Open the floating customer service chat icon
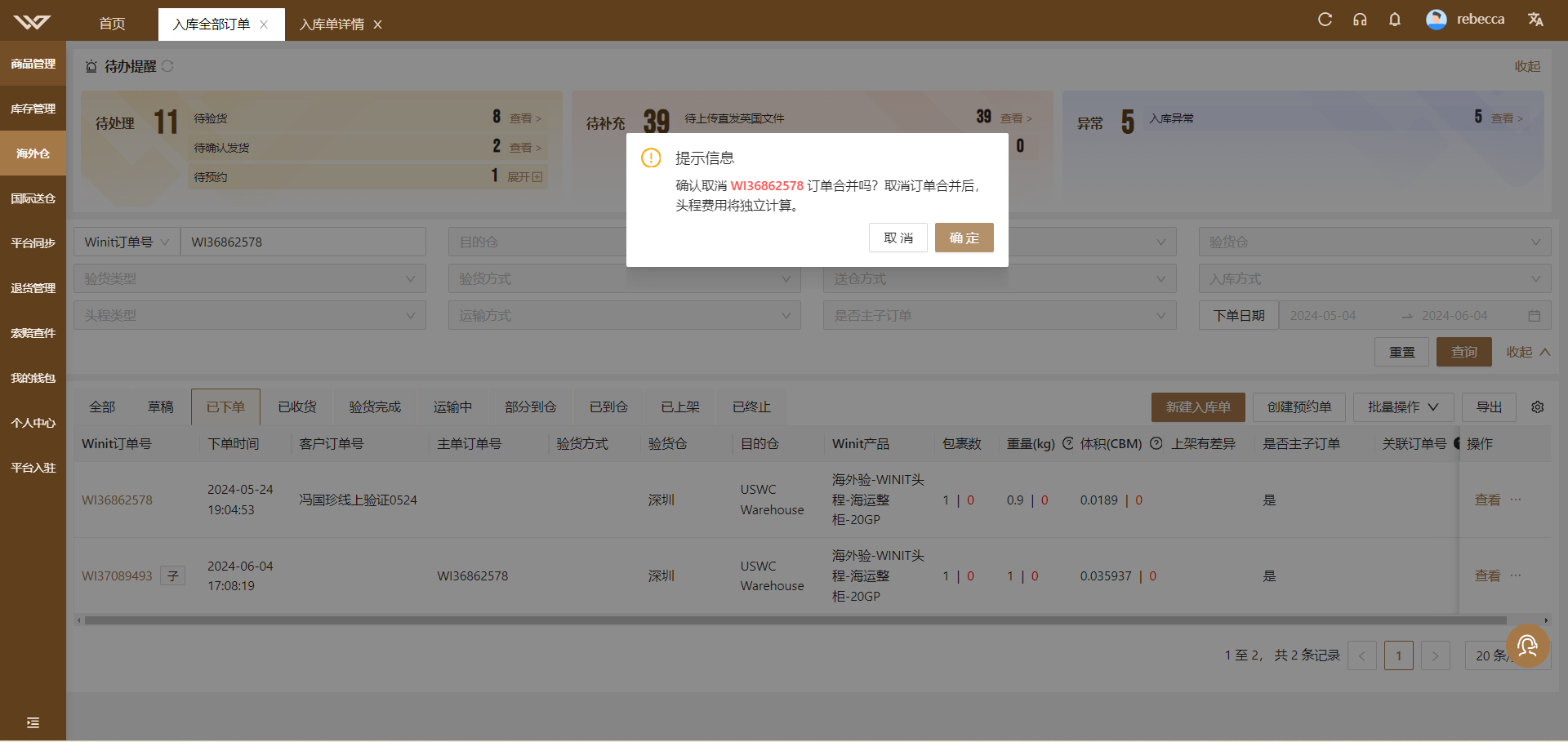Image resolution: width=1568 pixels, height=742 pixels. point(1527,646)
